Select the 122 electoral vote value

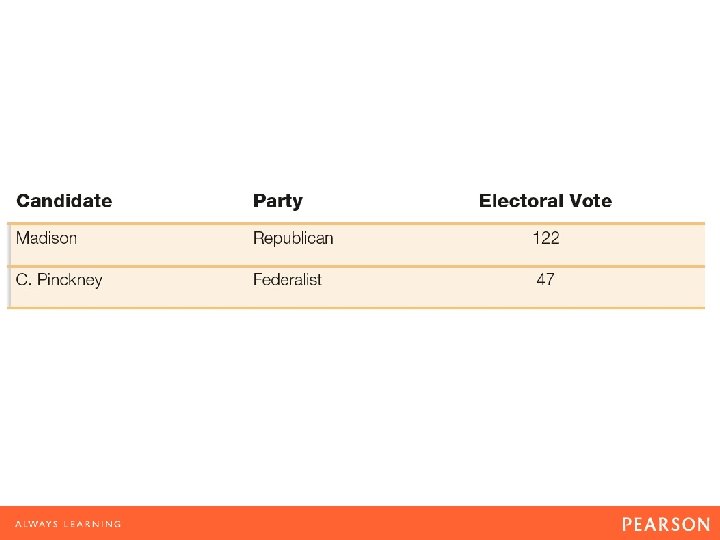point(545,238)
